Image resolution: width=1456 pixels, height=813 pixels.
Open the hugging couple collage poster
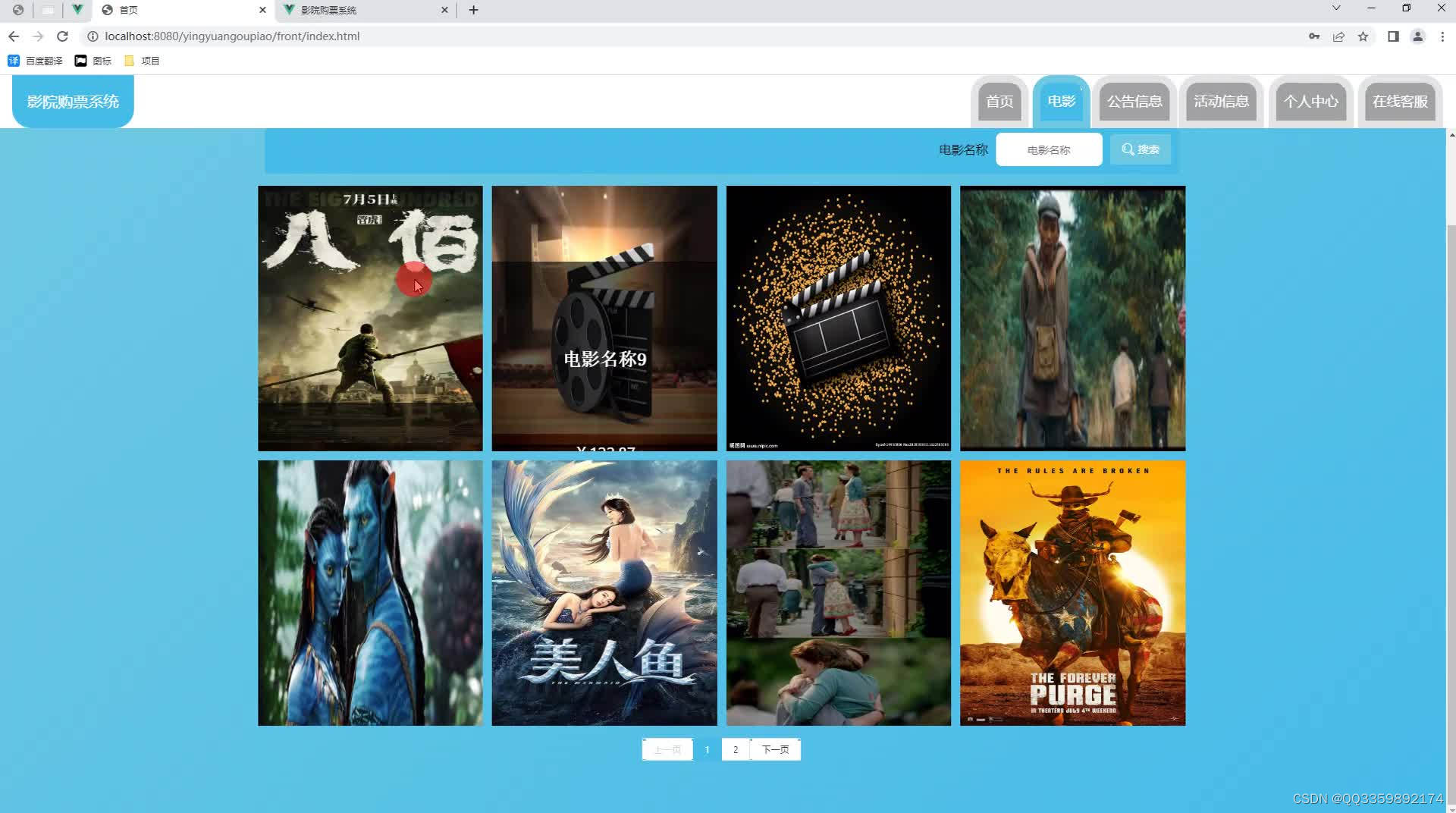839,593
